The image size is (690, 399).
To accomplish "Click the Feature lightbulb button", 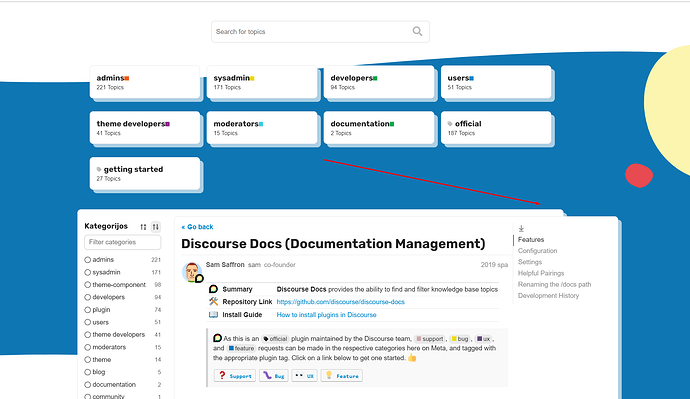I will point(341,376).
